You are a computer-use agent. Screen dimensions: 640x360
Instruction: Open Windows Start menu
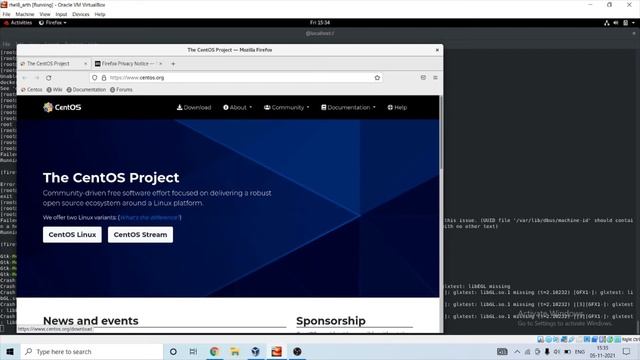[10, 351]
